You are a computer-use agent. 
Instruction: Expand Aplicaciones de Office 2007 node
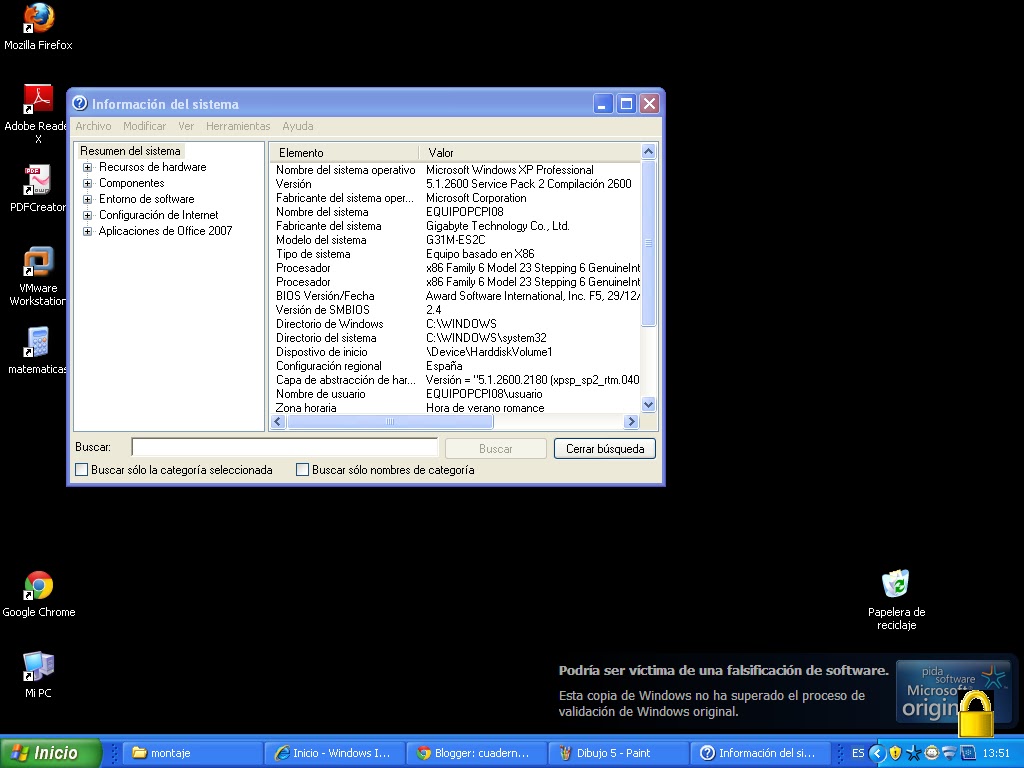click(x=87, y=231)
